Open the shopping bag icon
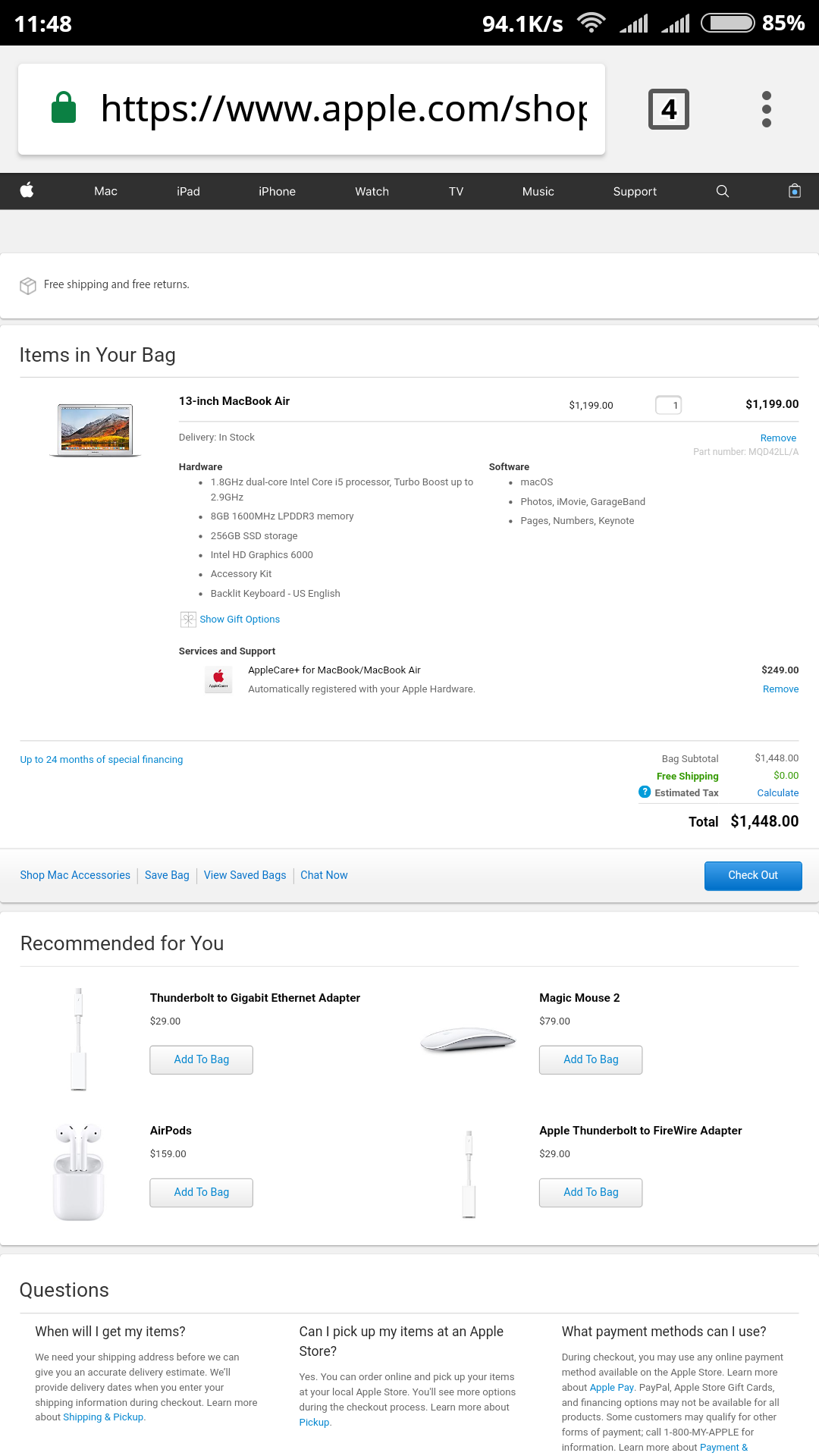This screenshot has width=819, height=1456. point(794,191)
